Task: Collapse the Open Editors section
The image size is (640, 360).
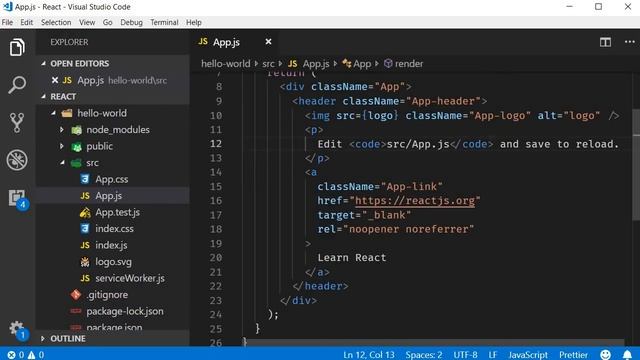Action: coord(43,63)
